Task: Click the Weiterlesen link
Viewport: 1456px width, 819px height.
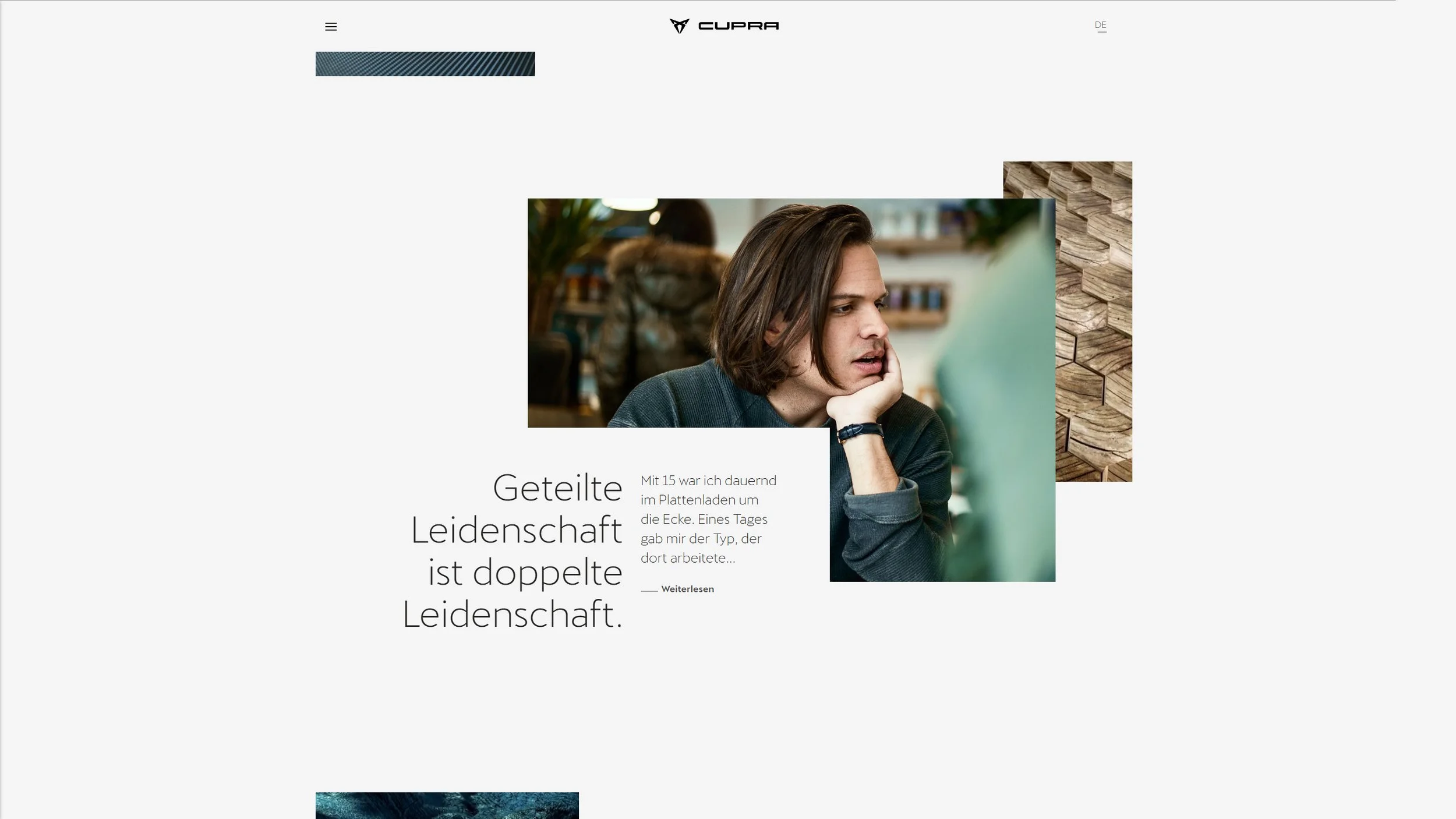Action: (687, 589)
